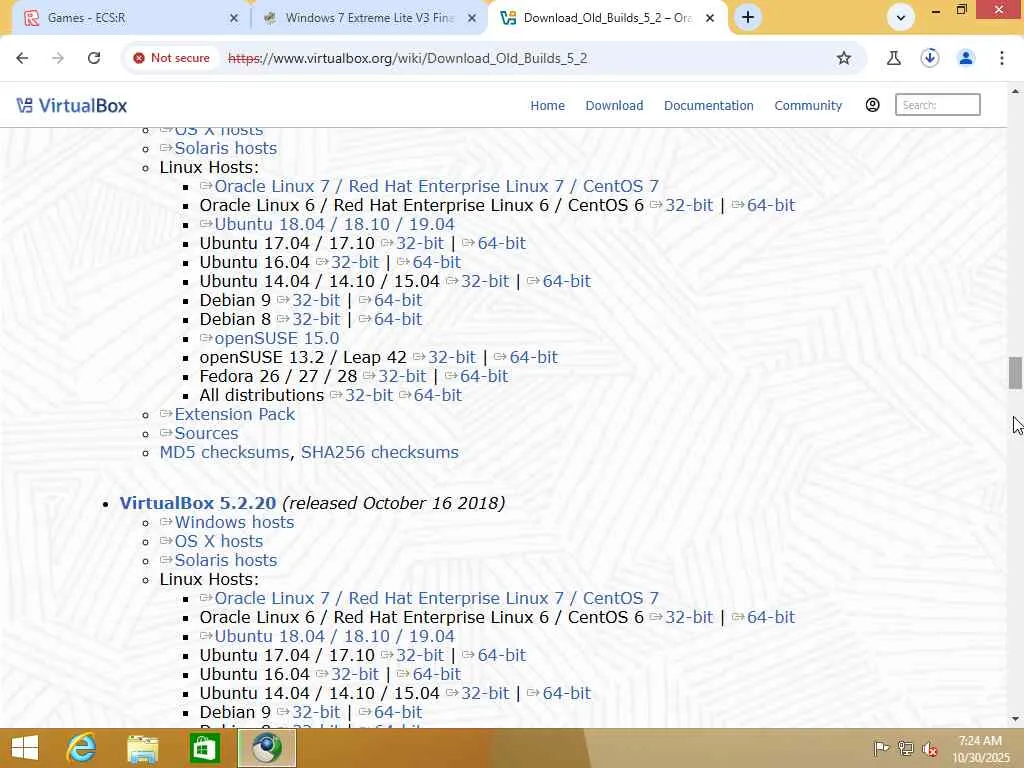Select the active browser taskbar icon
Image resolution: width=1024 pixels, height=768 pixels.
(266, 748)
